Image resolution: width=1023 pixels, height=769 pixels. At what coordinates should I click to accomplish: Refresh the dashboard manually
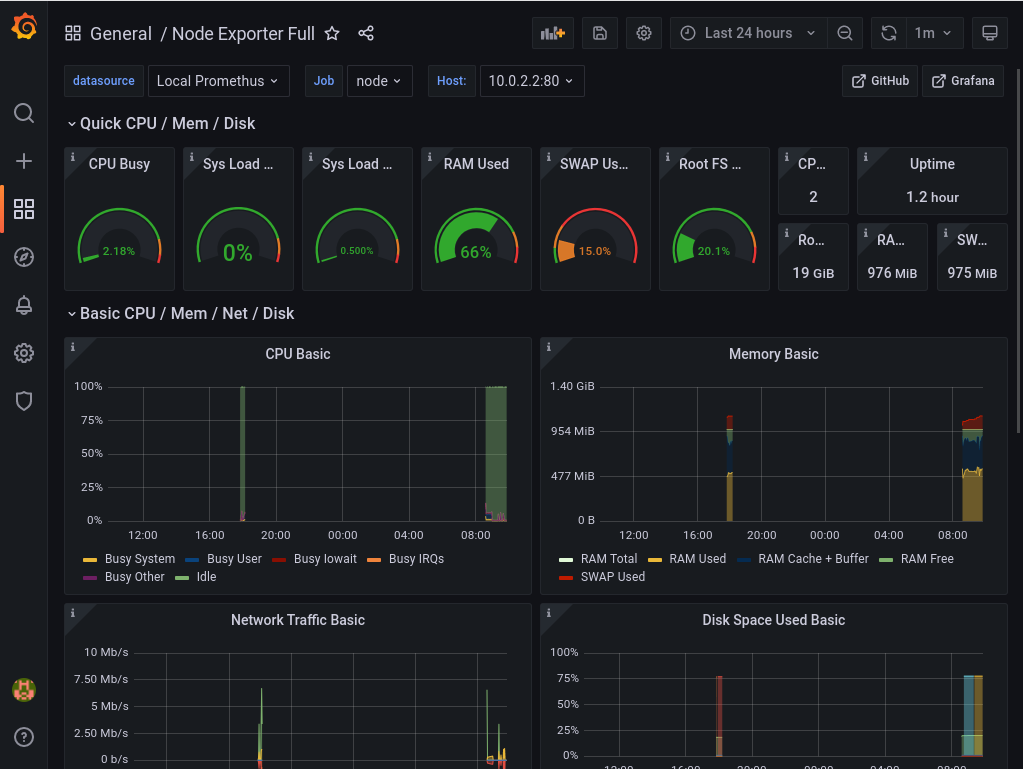(x=888, y=33)
